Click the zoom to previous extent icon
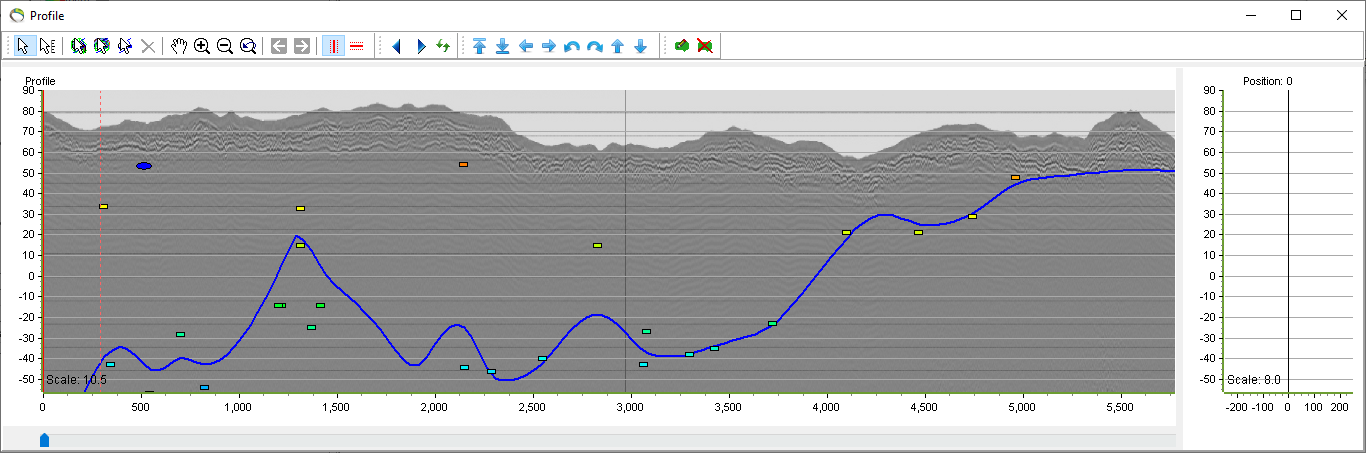This screenshot has height=453, width=1366. pyautogui.click(x=248, y=46)
